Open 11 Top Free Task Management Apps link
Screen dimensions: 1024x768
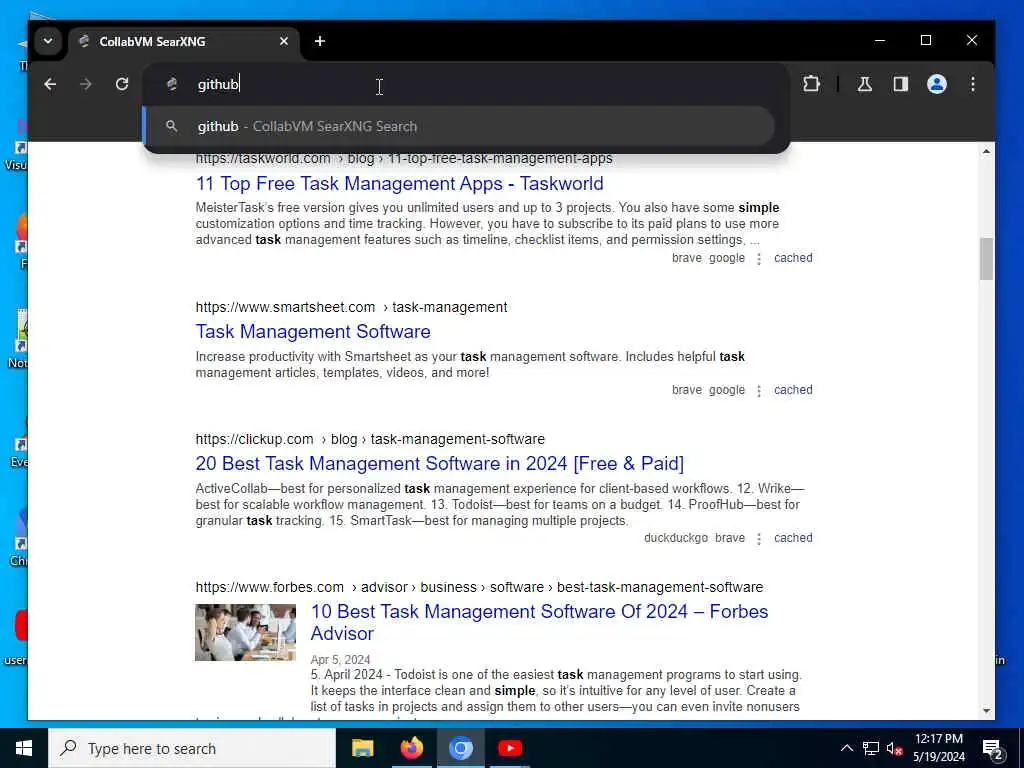click(x=399, y=184)
